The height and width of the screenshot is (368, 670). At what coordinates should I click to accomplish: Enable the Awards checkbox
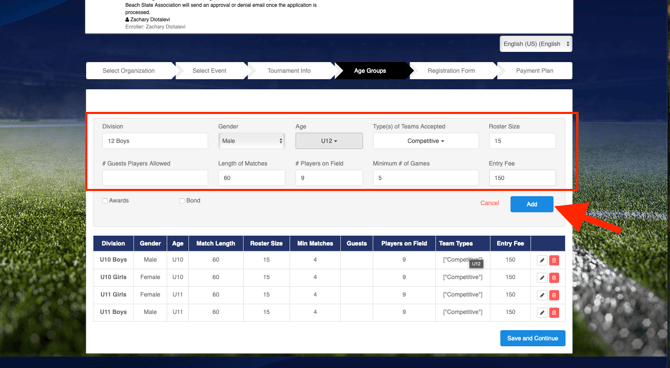pyautogui.click(x=105, y=200)
